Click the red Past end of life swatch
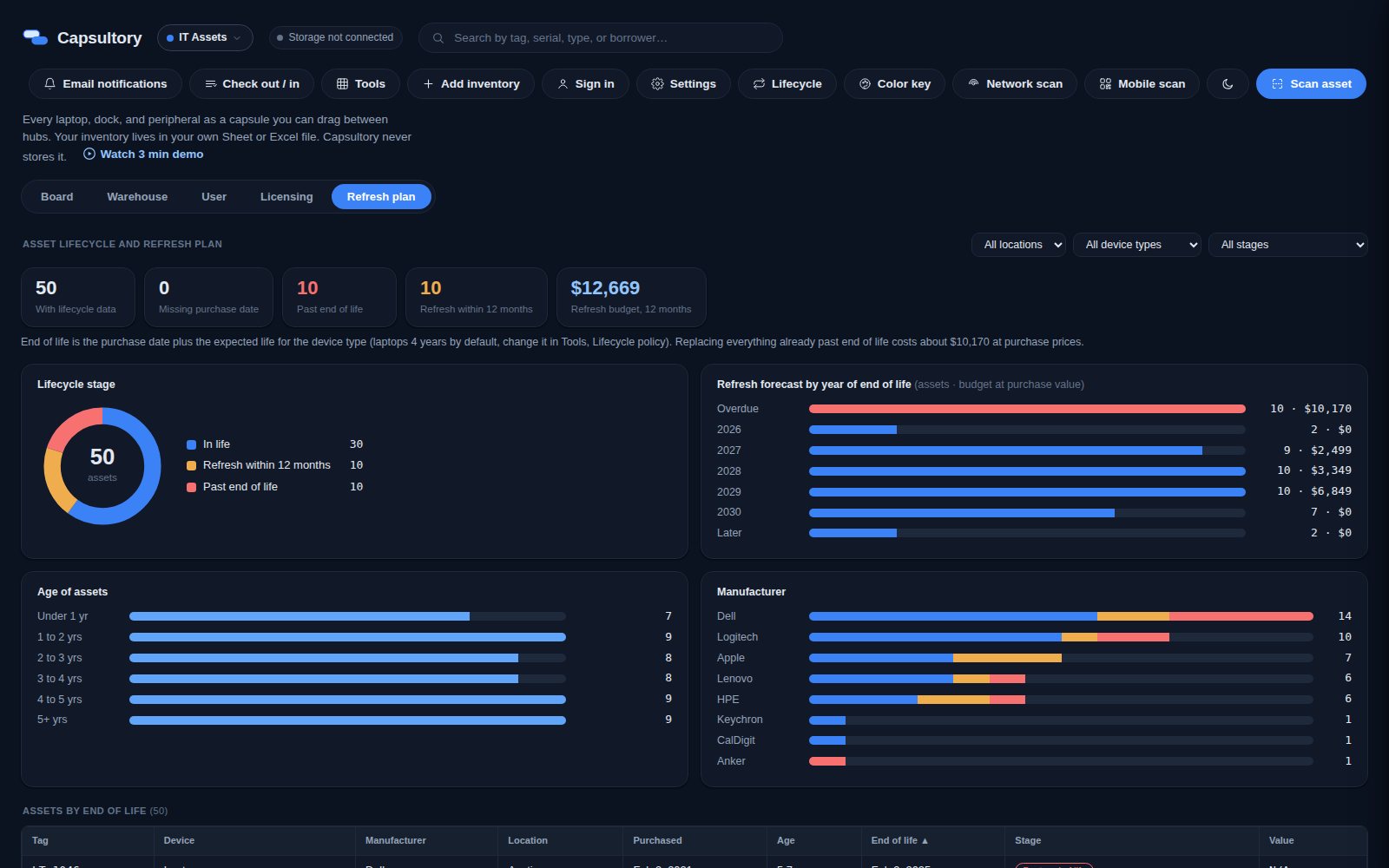 click(191, 487)
